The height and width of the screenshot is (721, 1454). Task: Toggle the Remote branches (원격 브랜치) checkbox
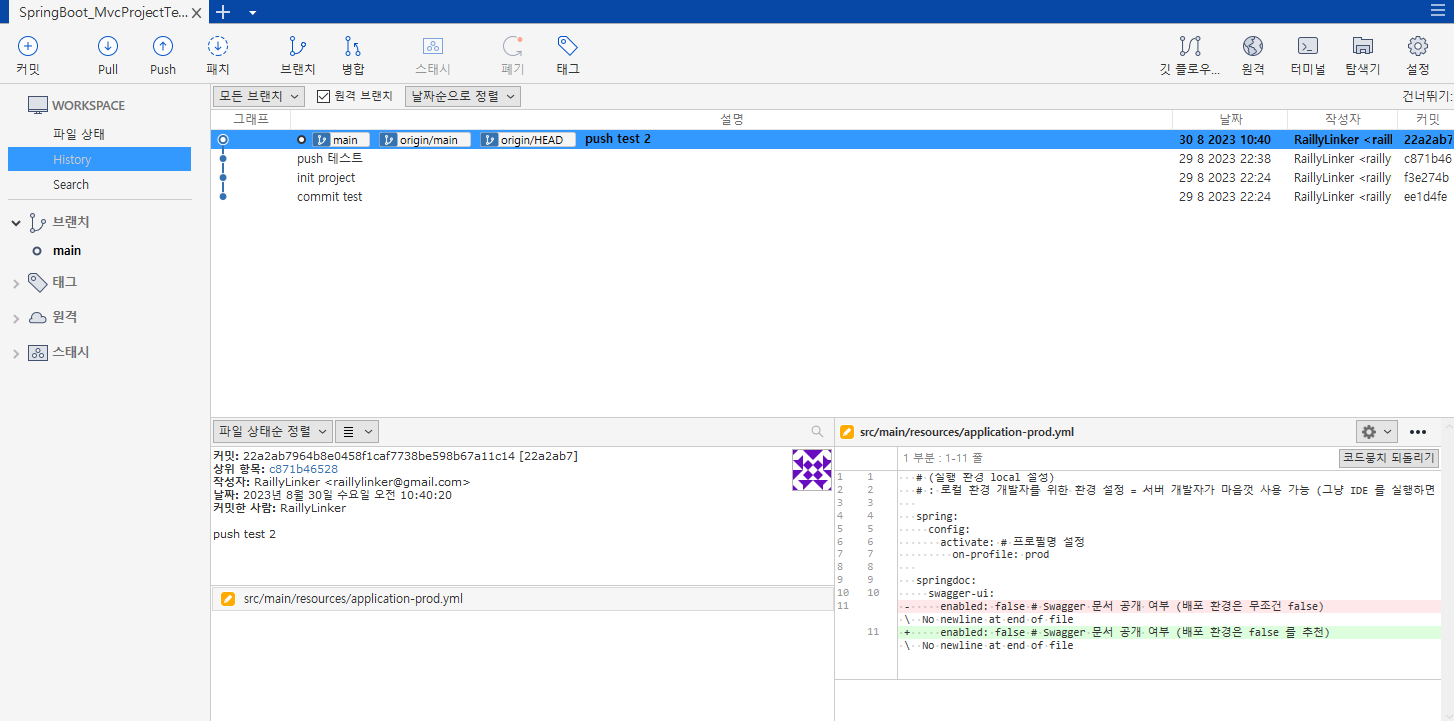[323, 96]
